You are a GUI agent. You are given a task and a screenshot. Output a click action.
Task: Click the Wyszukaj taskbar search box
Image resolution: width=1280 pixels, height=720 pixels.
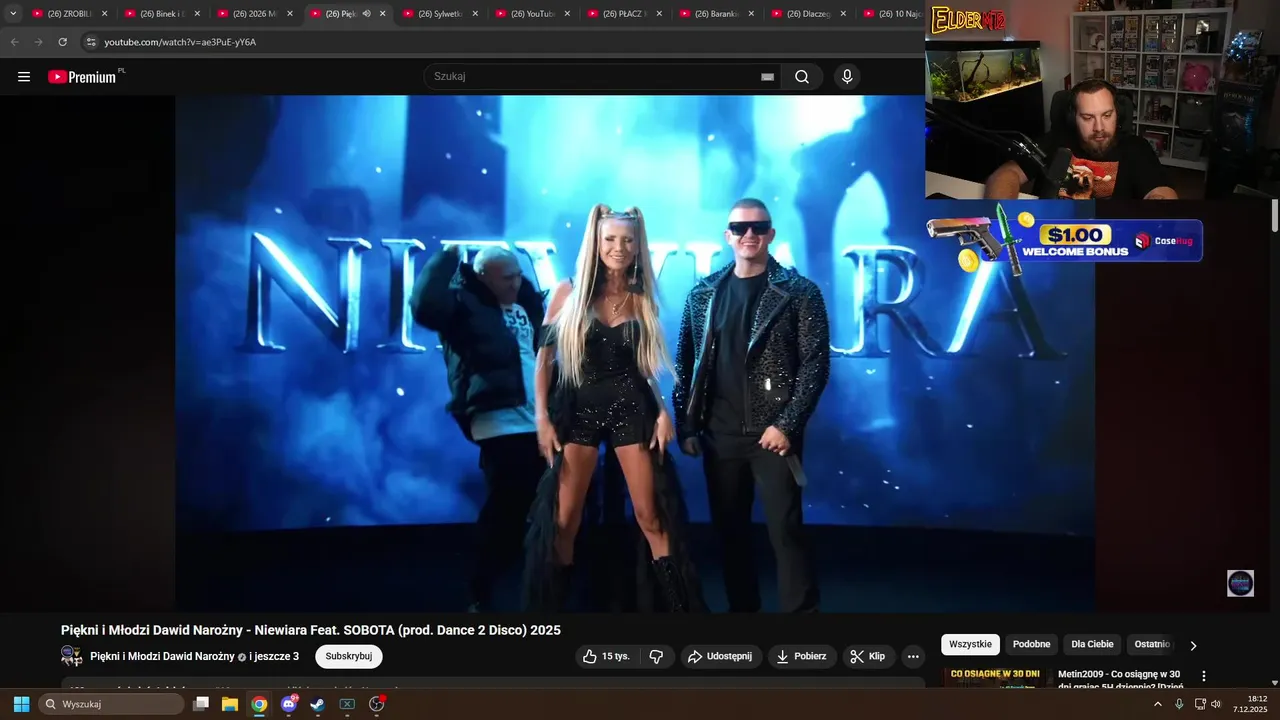point(112,704)
